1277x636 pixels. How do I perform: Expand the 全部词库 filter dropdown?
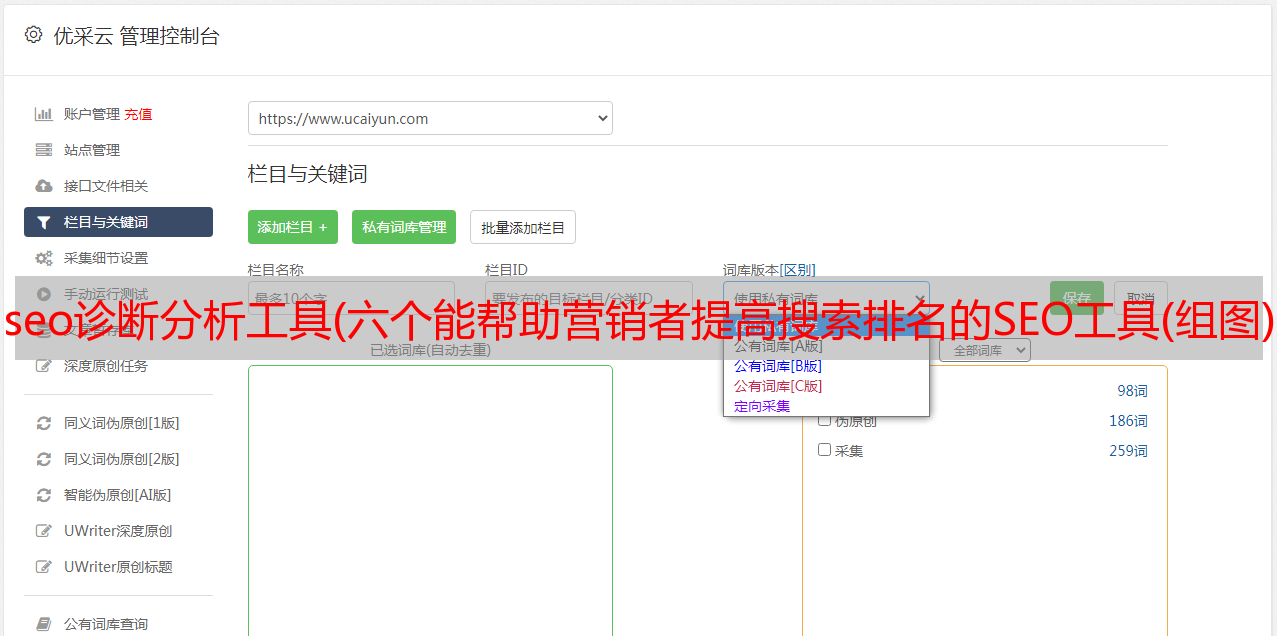(x=984, y=350)
